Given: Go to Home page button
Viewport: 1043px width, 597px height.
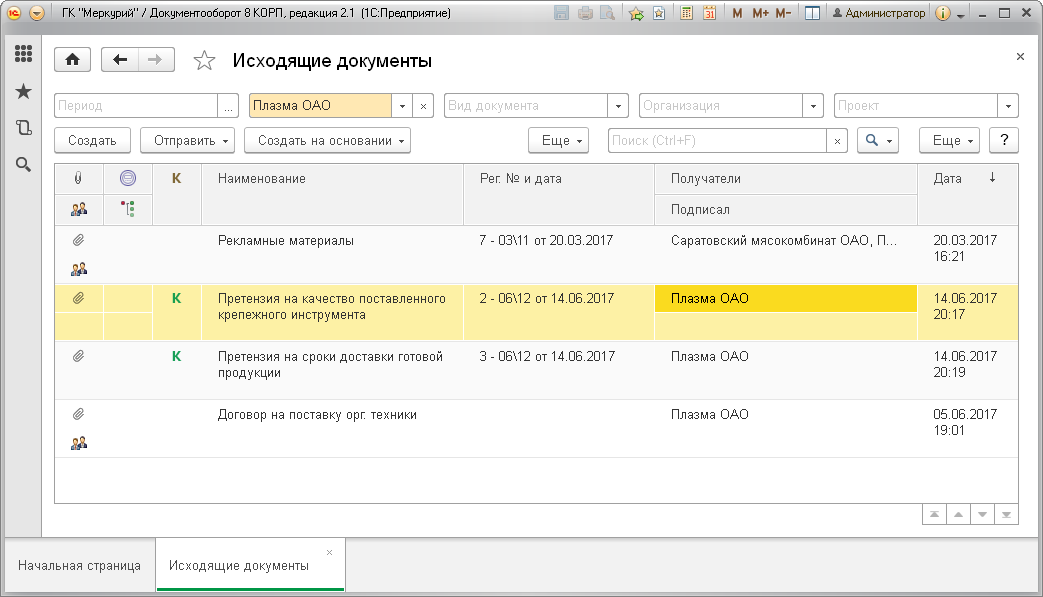Looking at the screenshot, I should click(73, 60).
